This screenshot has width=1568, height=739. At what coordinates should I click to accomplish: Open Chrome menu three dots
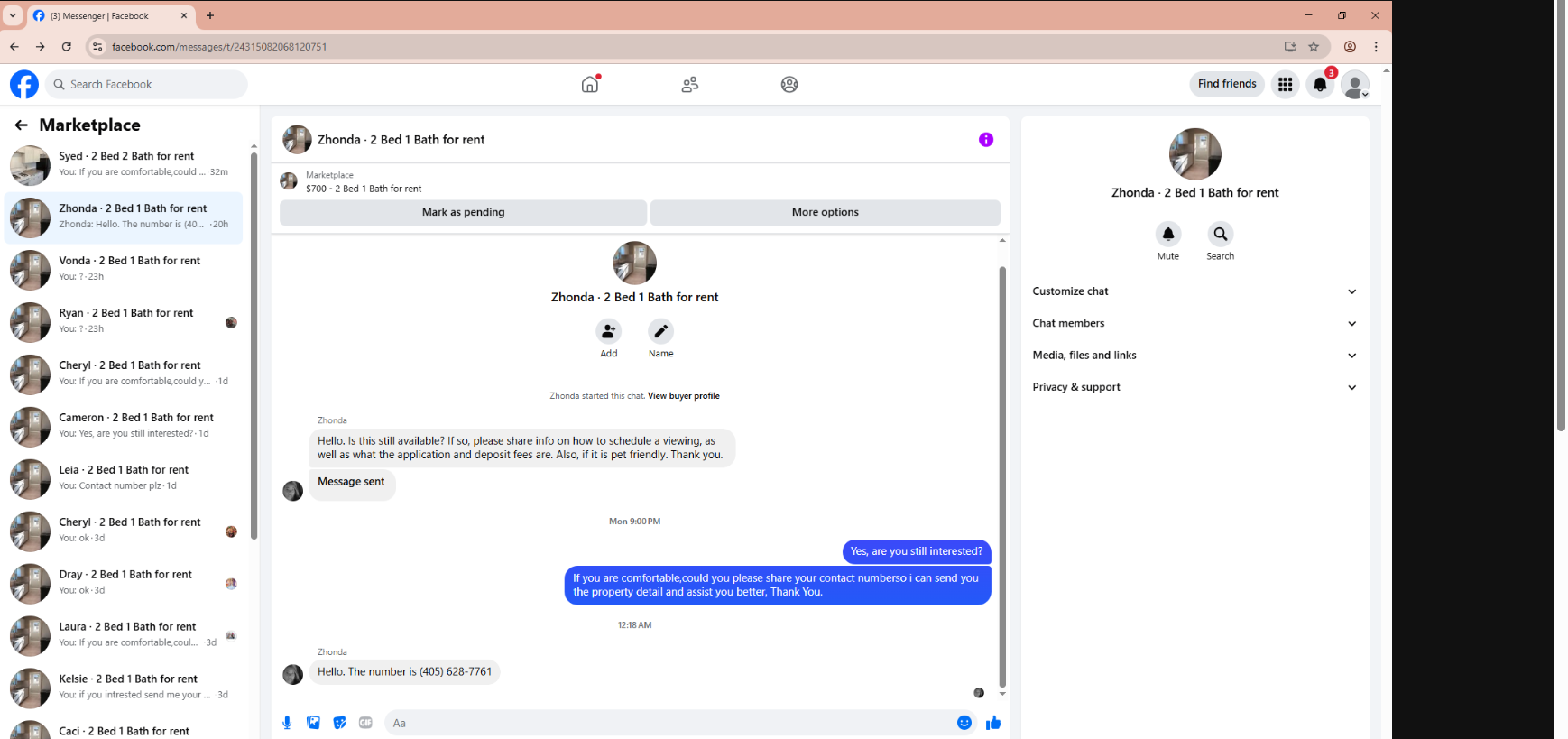point(1376,46)
